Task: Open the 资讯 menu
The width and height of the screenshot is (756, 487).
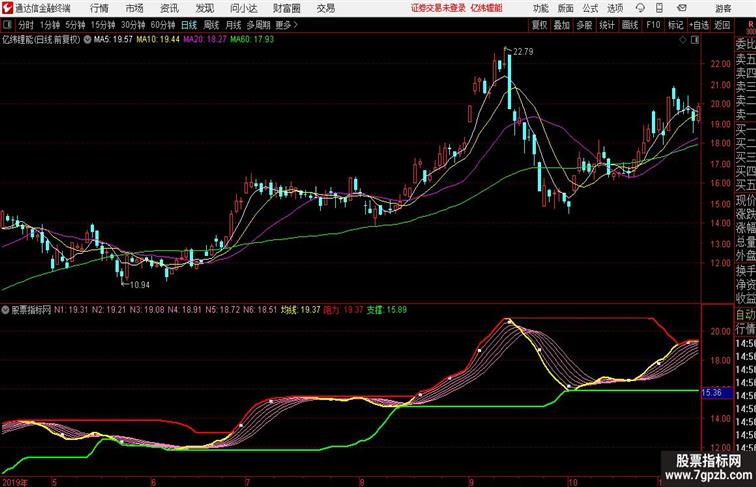Action: click(x=169, y=8)
